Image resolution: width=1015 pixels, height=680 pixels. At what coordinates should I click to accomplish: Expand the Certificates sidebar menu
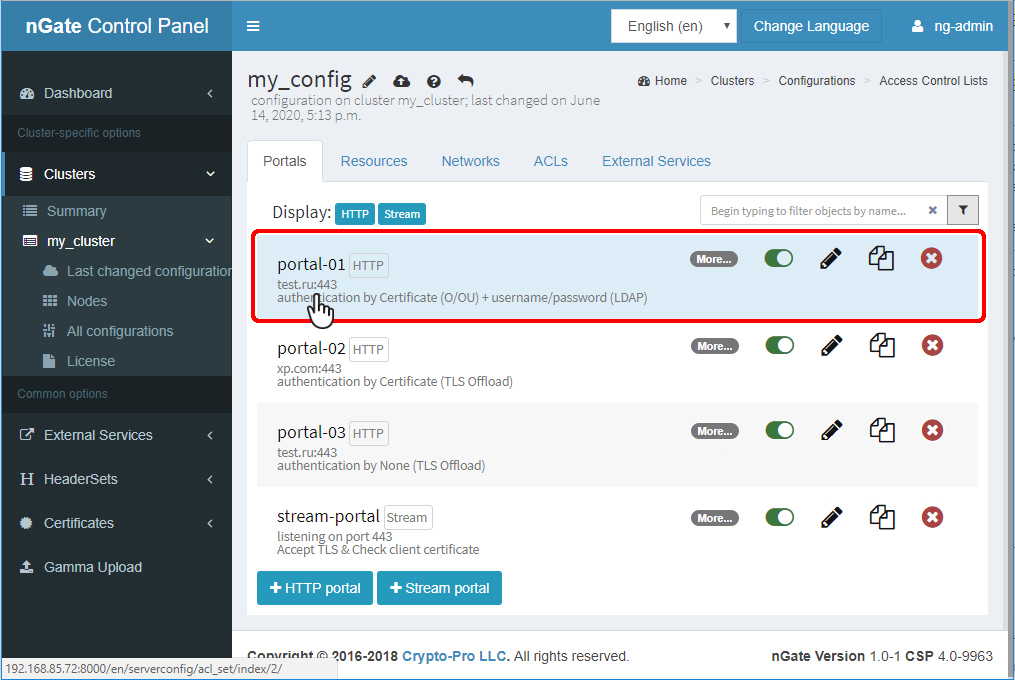[x=116, y=523]
